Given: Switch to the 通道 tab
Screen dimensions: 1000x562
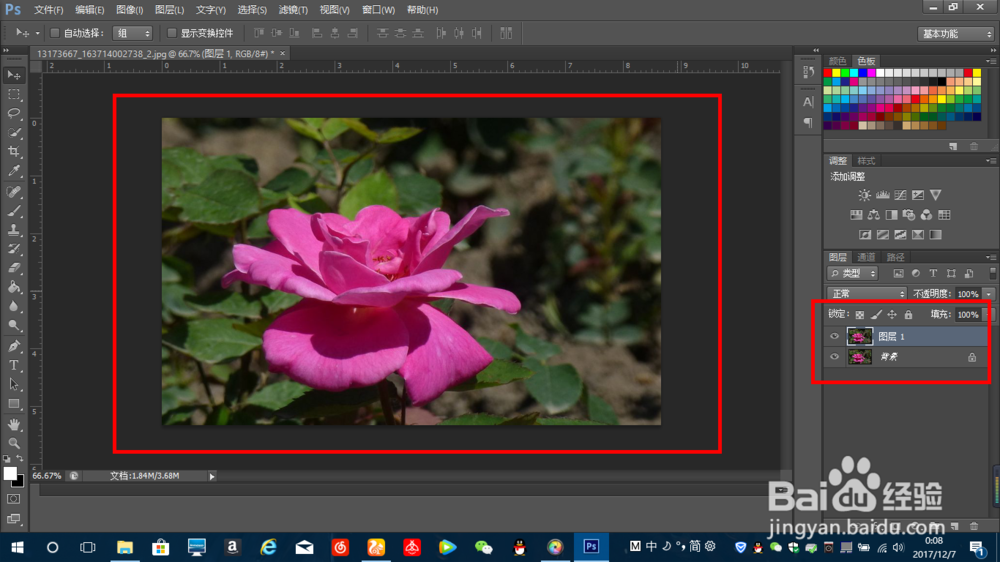Looking at the screenshot, I should tap(866, 257).
